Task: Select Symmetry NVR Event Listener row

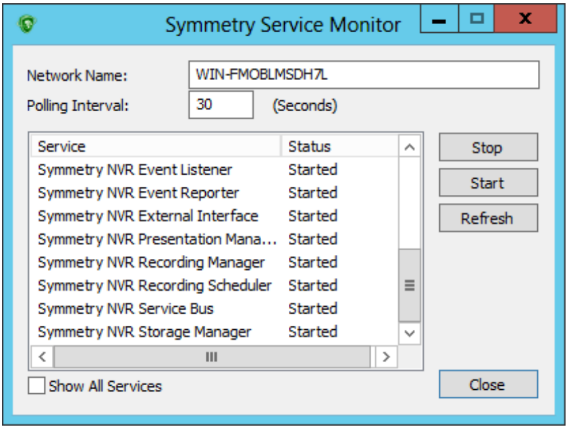Action: (x=214, y=169)
